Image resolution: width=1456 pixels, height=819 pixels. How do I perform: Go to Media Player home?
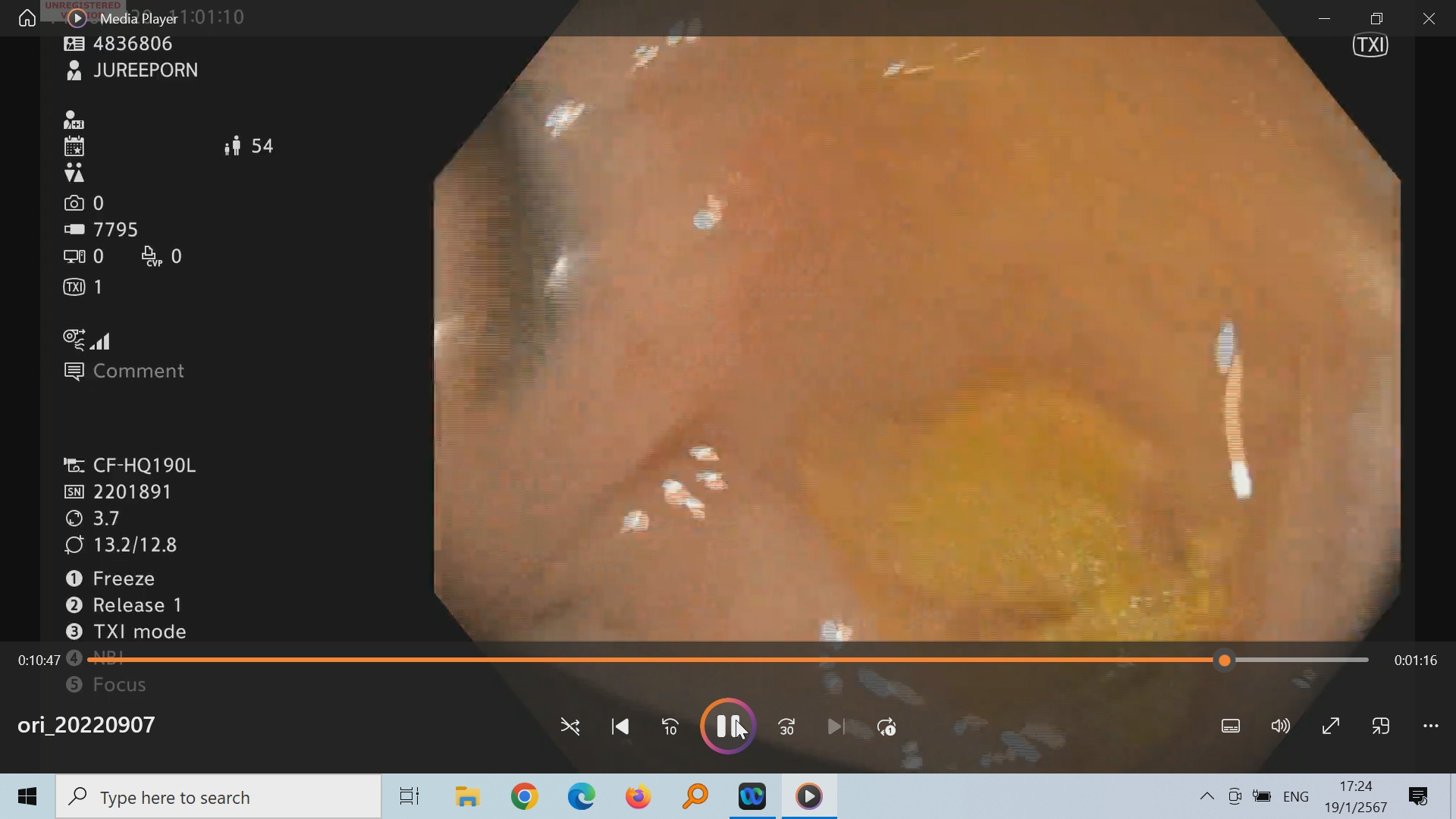tap(27, 18)
